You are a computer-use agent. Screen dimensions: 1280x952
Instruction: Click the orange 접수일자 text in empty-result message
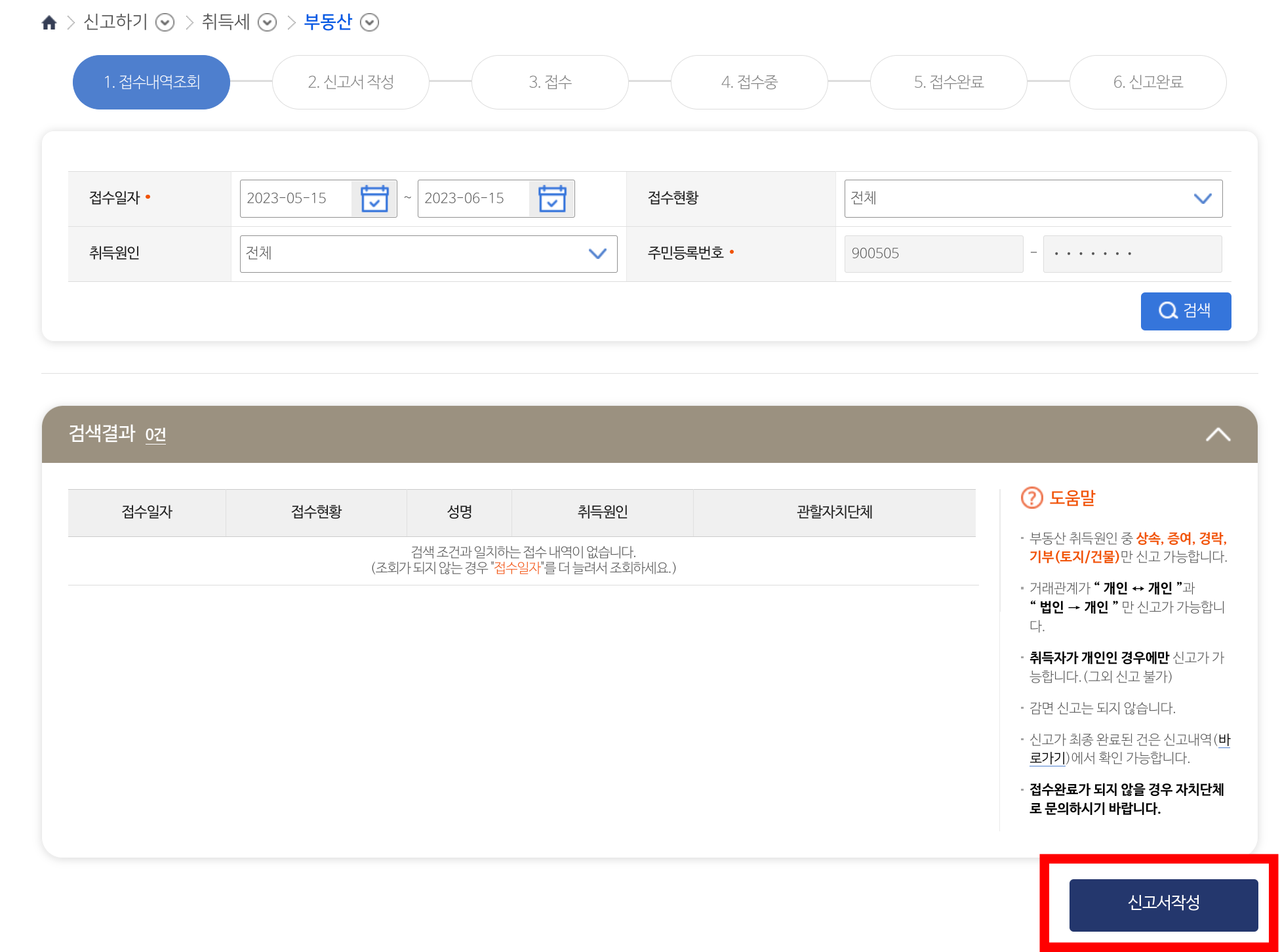pyautogui.click(x=517, y=568)
